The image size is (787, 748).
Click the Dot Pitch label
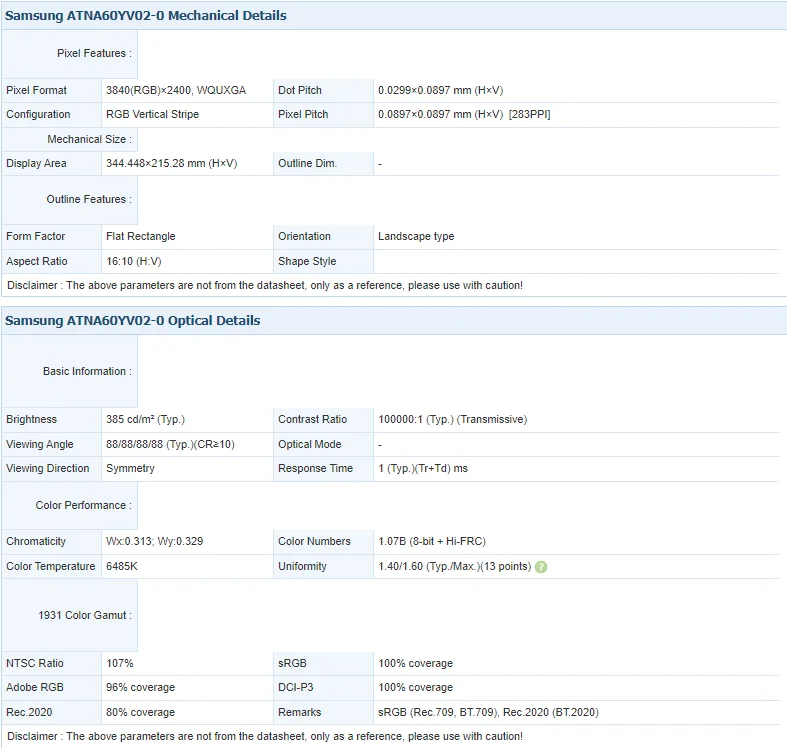(300, 90)
